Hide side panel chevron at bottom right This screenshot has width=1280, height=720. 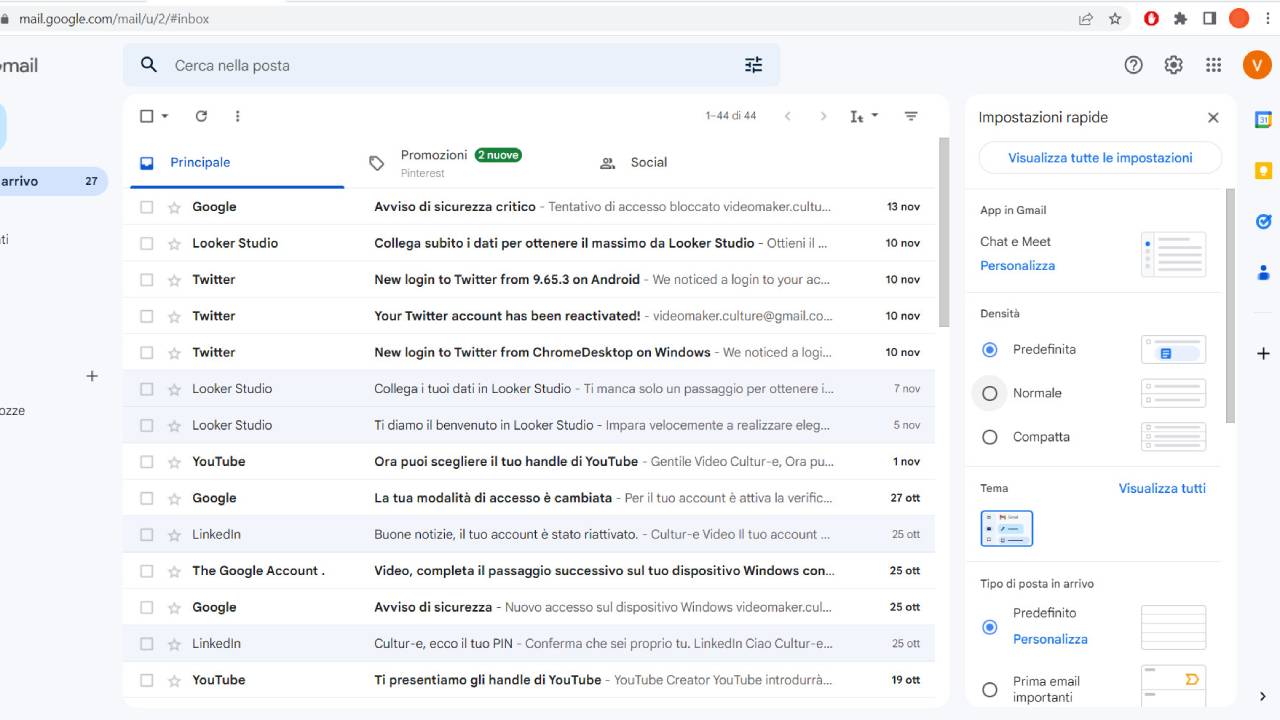[x=1262, y=697]
